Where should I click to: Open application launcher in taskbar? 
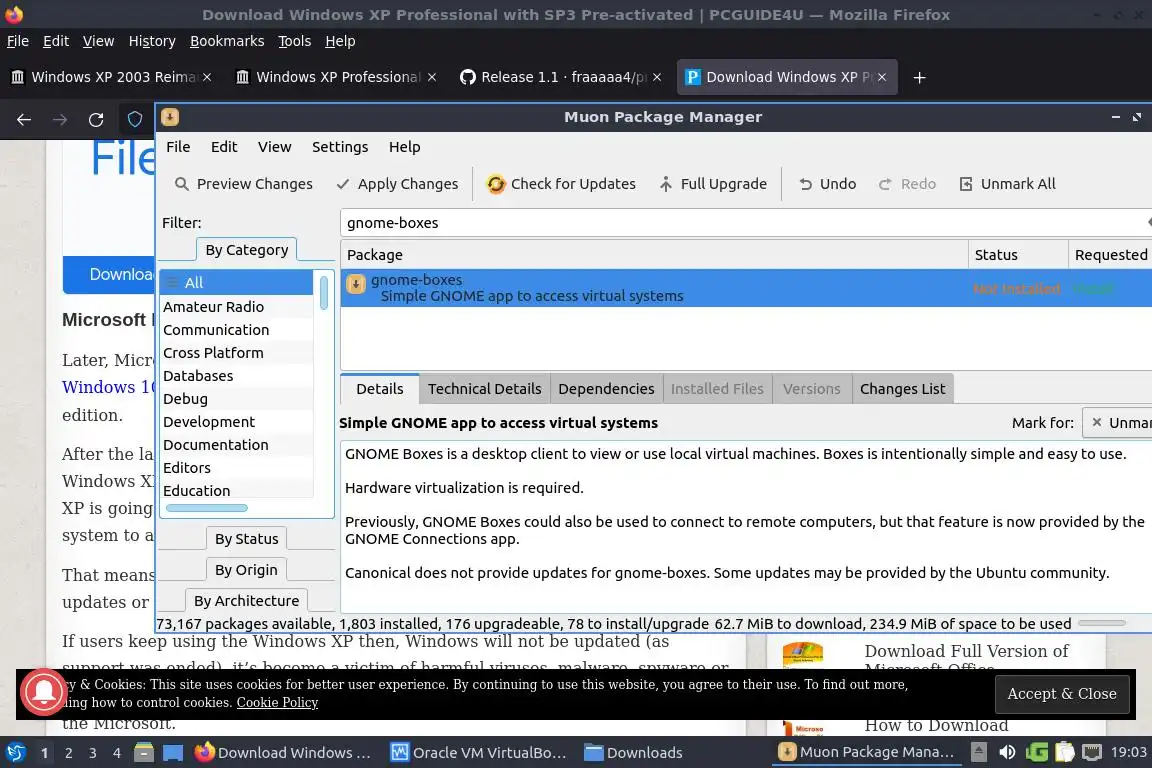15,753
